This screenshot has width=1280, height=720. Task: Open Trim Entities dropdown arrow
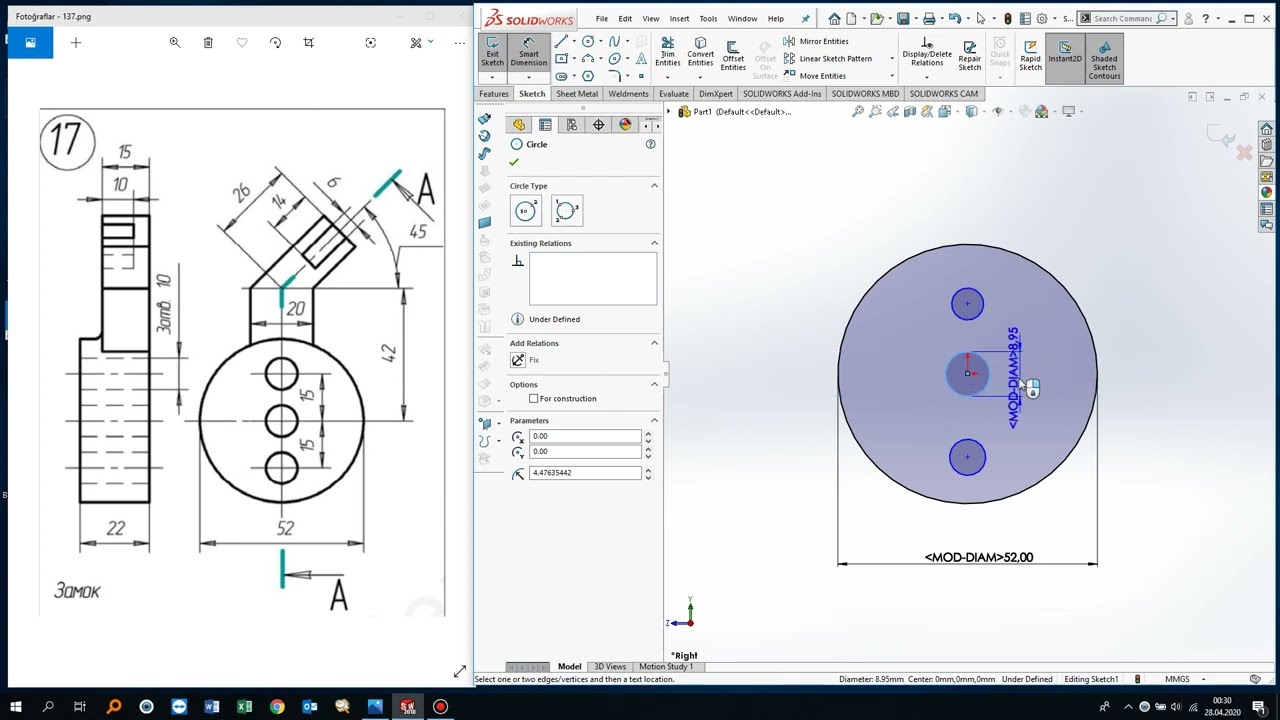tap(667, 75)
